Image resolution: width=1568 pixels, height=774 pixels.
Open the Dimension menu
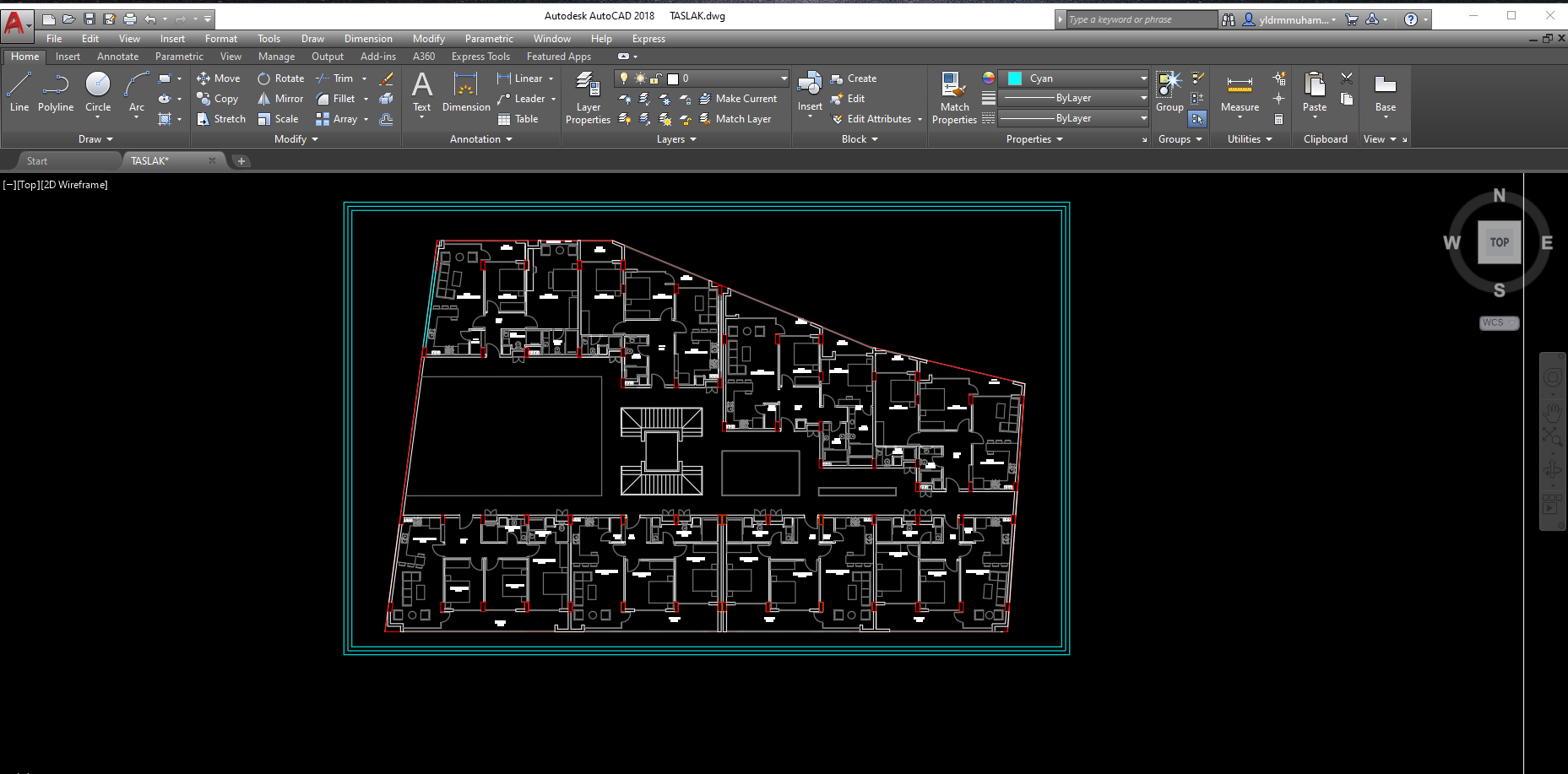tap(368, 39)
